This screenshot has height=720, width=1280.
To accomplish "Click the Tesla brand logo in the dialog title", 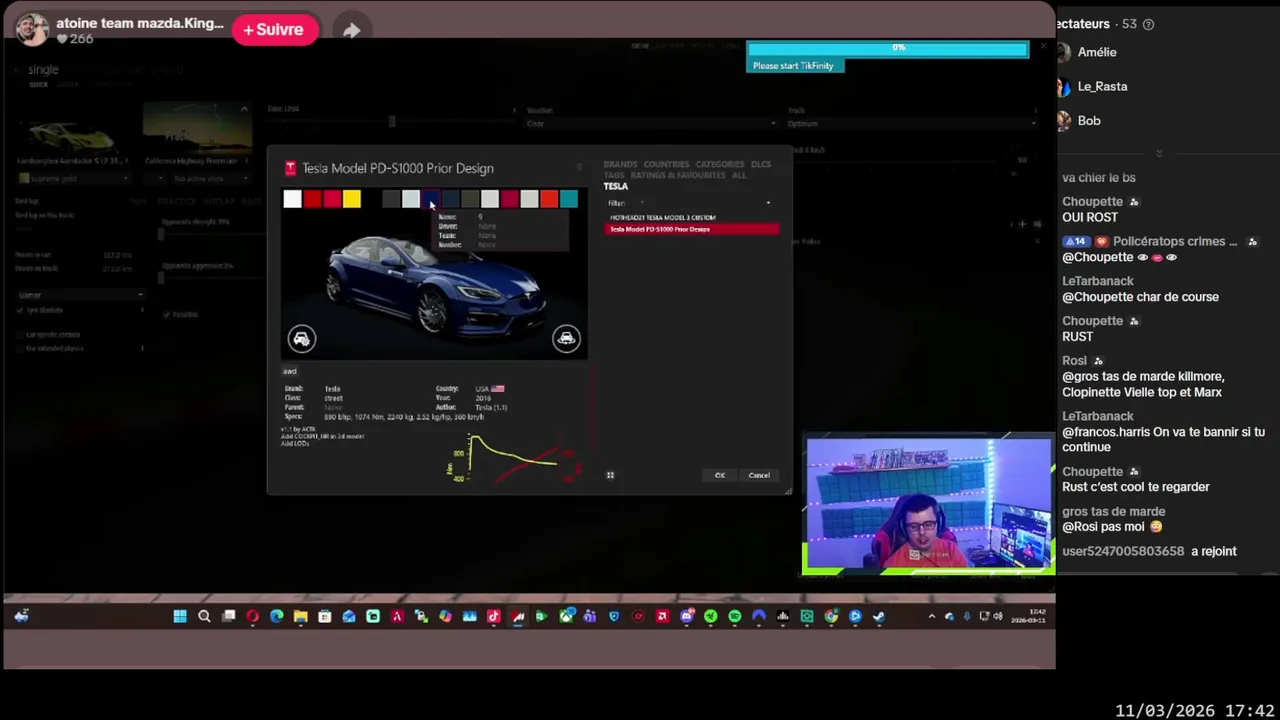I will (290, 168).
